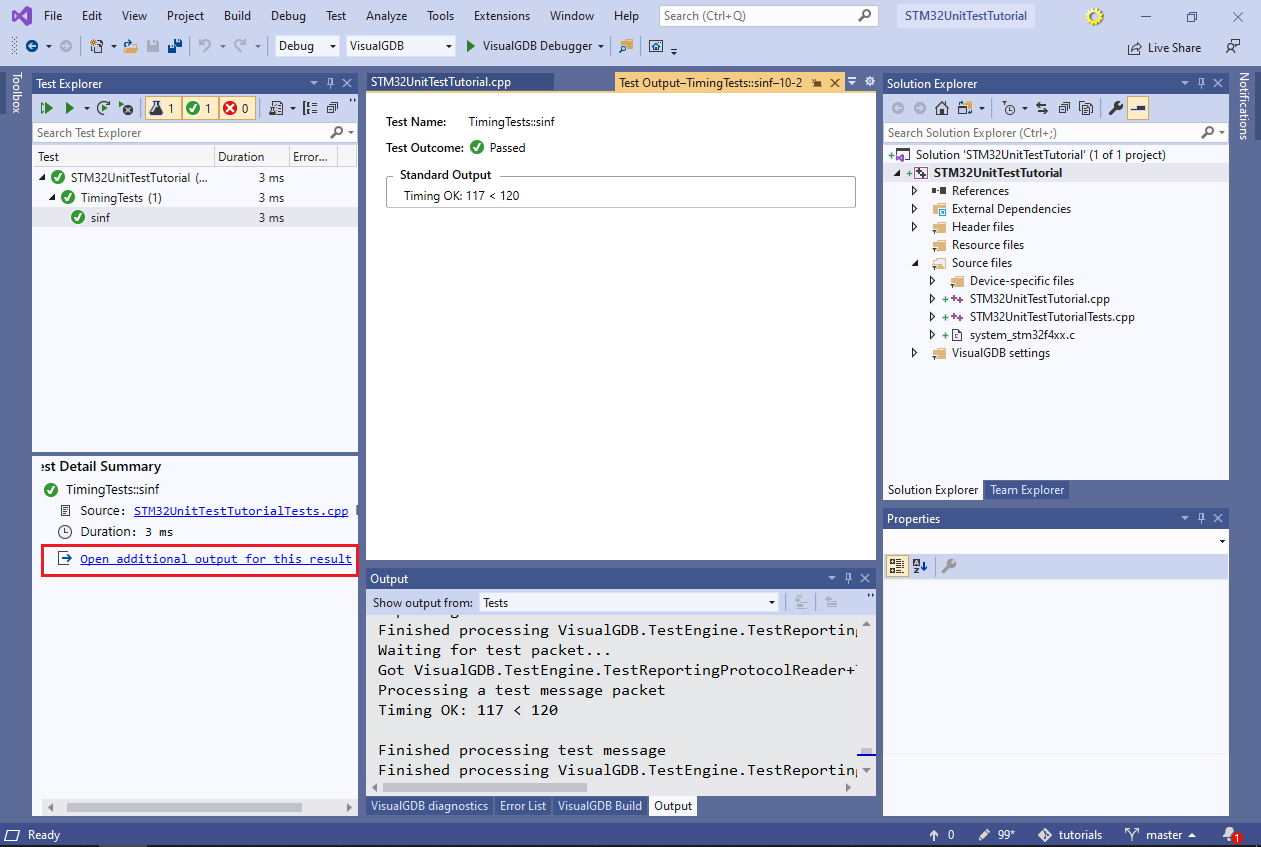Open the VisualGDB diagnostics tab
This screenshot has width=1261, height=847.
(430, 806)
